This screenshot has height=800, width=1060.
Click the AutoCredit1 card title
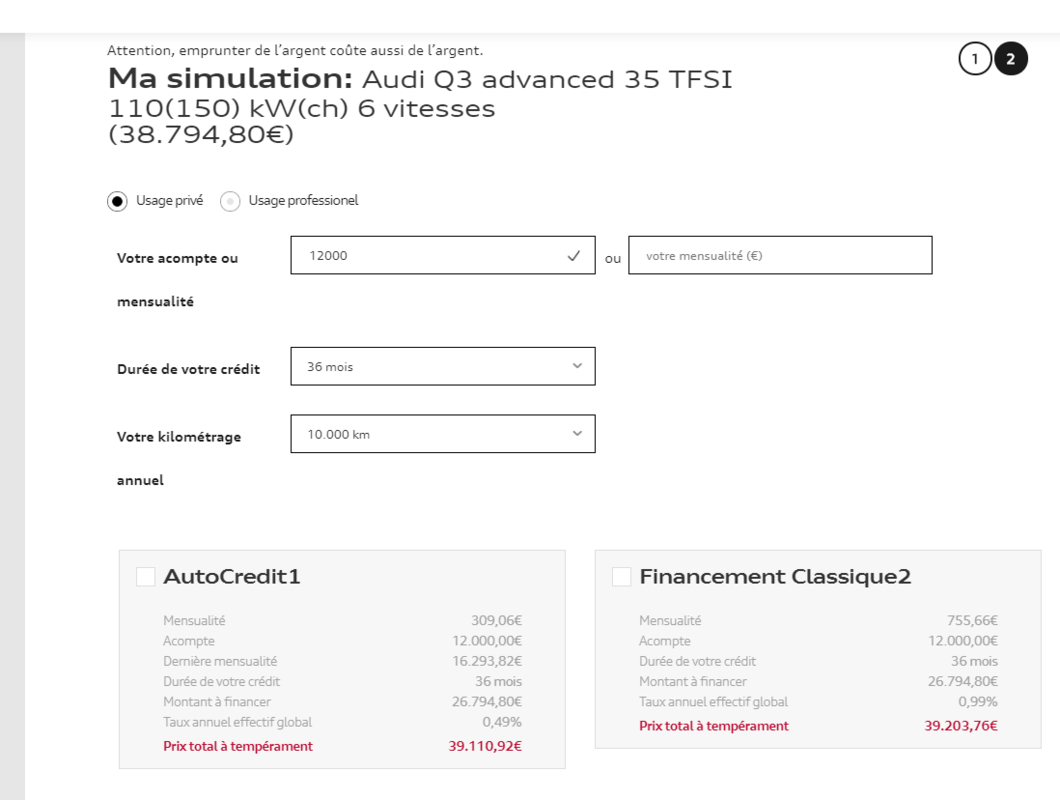point(232,577)
